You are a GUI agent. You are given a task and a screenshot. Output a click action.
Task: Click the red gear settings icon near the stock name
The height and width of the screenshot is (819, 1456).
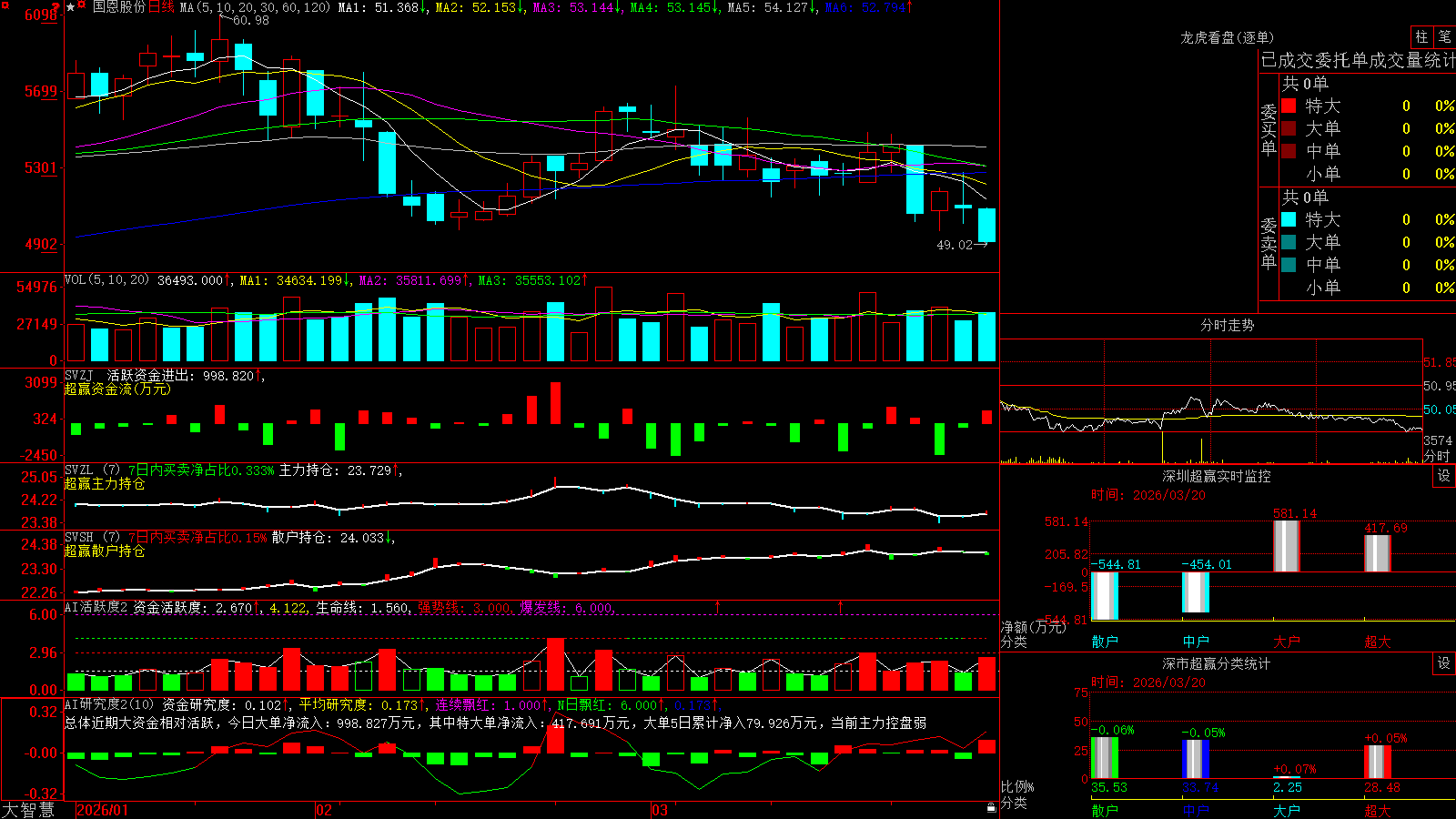(x=83, y=6)
